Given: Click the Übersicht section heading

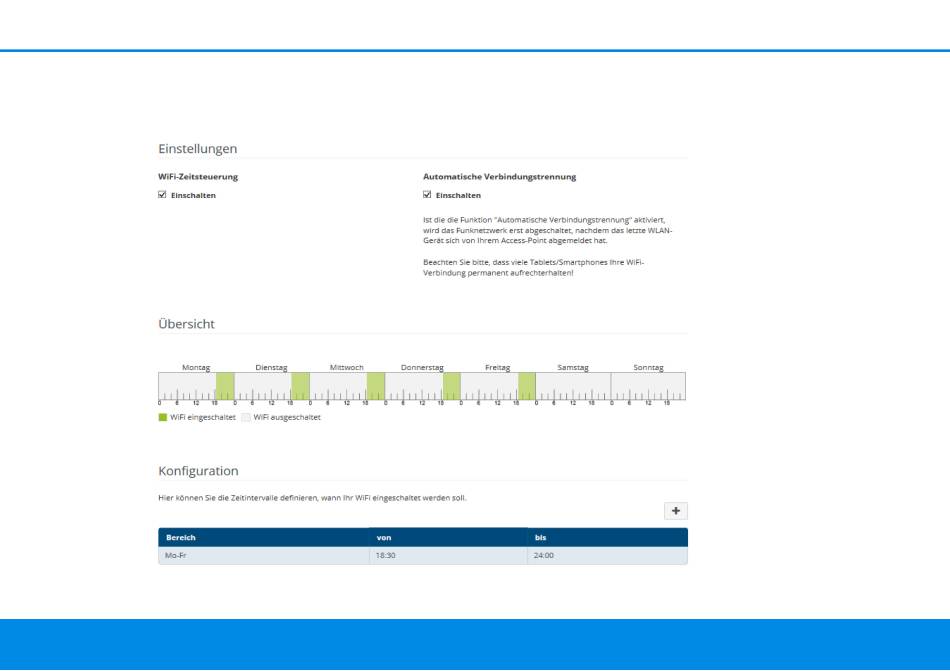Looking at the screenshot, I should point(187,323).
